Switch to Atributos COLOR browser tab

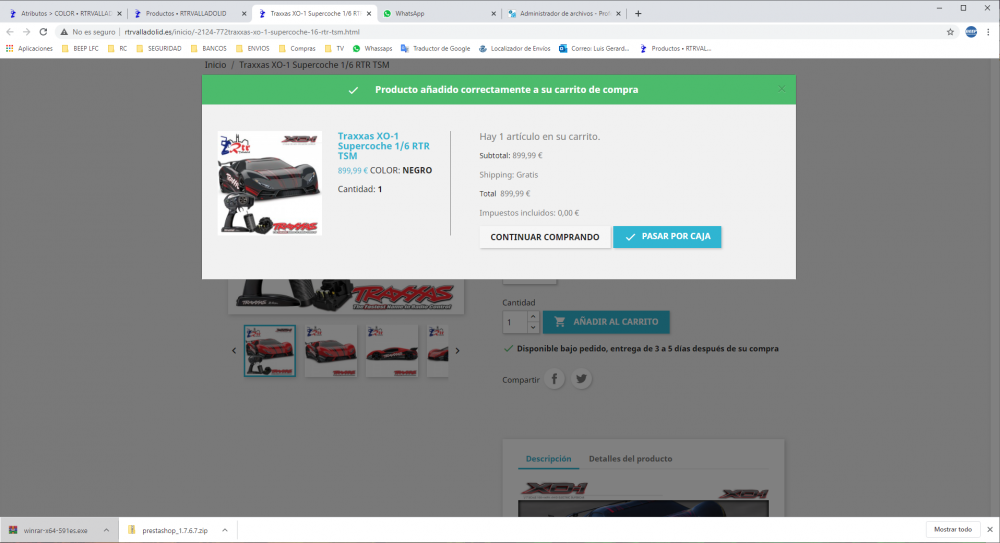click(66, 13)
